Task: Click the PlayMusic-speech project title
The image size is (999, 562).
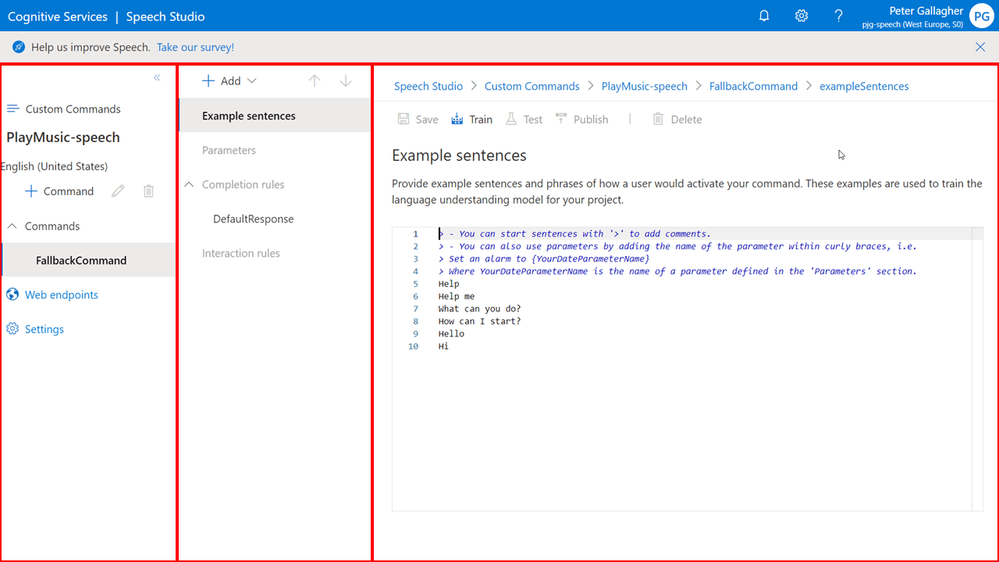Action: 63,137
